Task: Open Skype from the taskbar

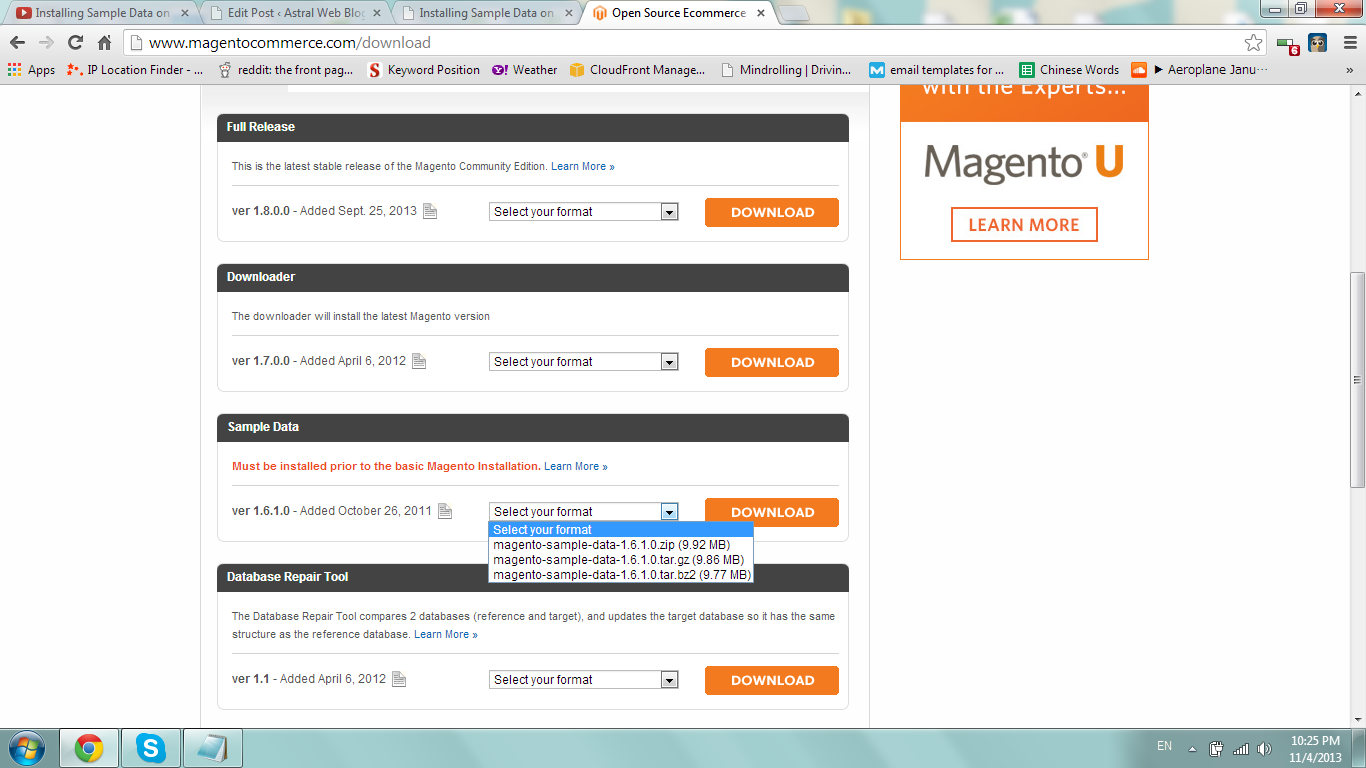Action: pos(151,748)
